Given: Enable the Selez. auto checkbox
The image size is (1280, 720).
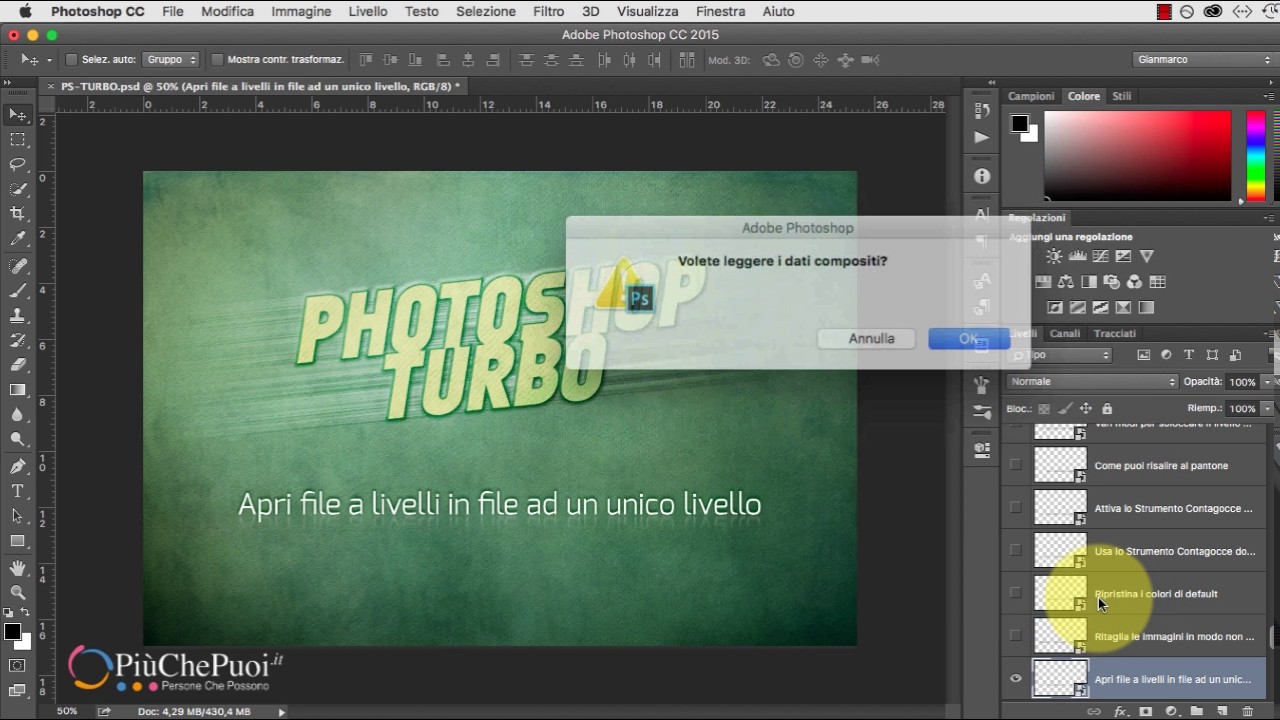Looking at the screenshot, I should click(x=71, y=60).
